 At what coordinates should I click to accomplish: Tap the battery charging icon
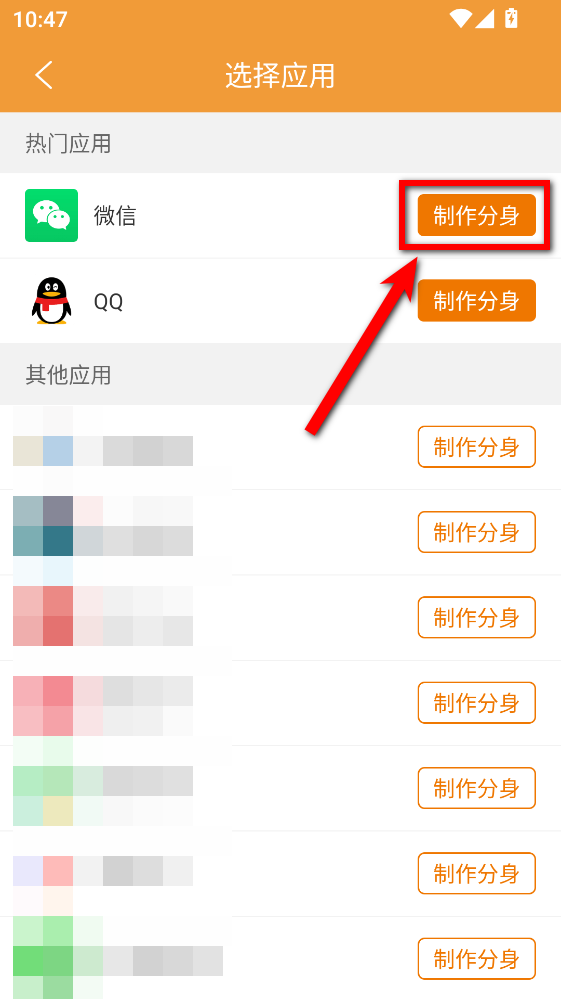[511, 18]
